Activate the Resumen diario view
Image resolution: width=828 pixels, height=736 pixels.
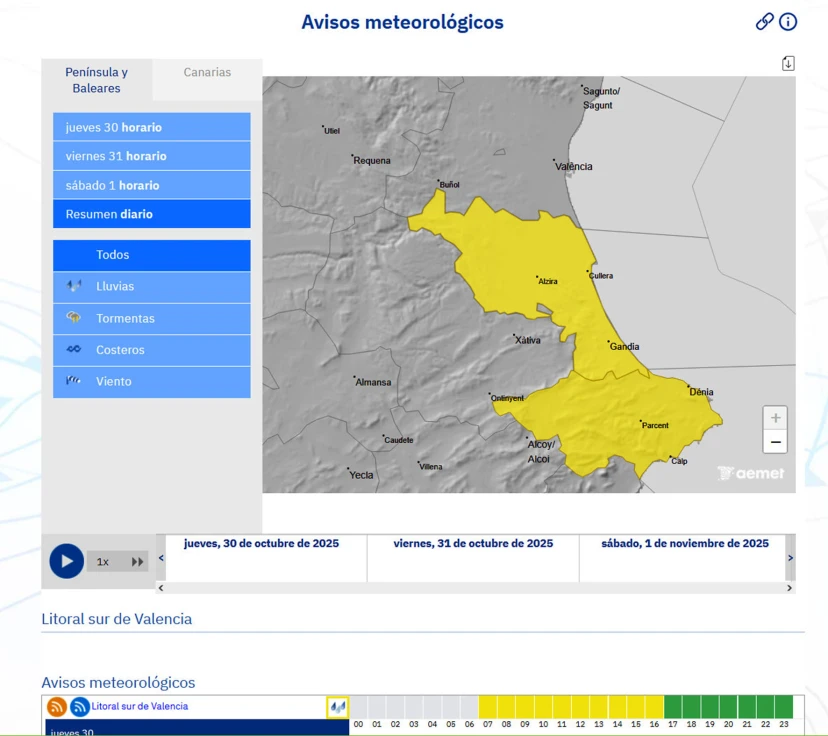click(151, 213)
